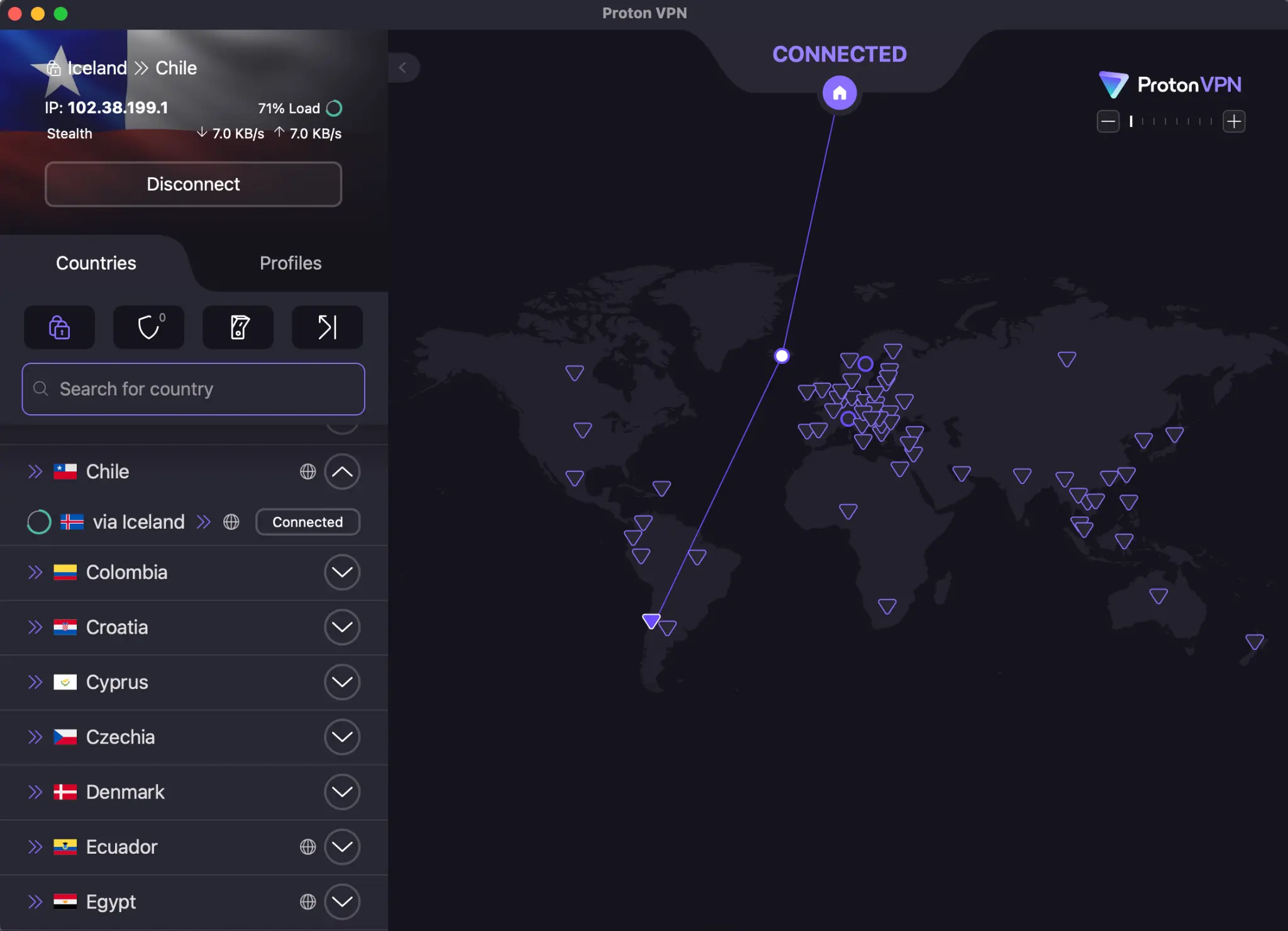
Task: Expand the Colombia country entry
Action: pos(342,572)
